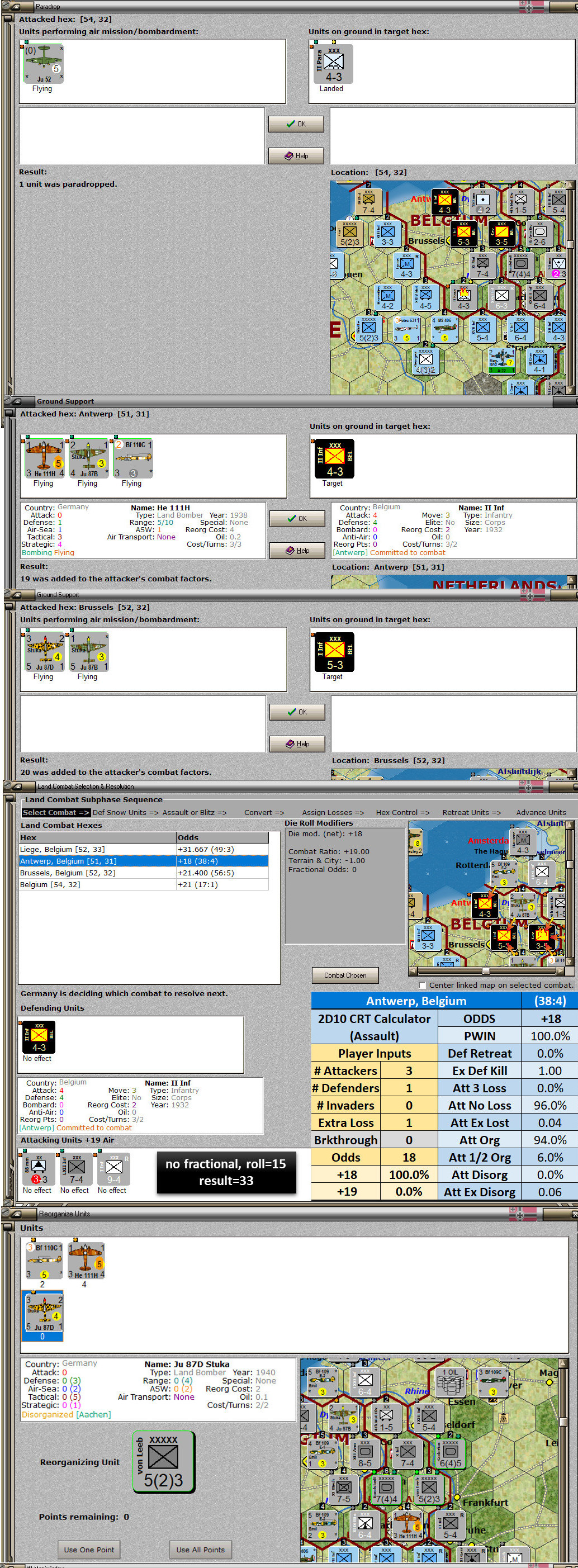Click the Def Snow Units sequence step
This screenshot has width=578, height=1568.
(x=125, y=813)
